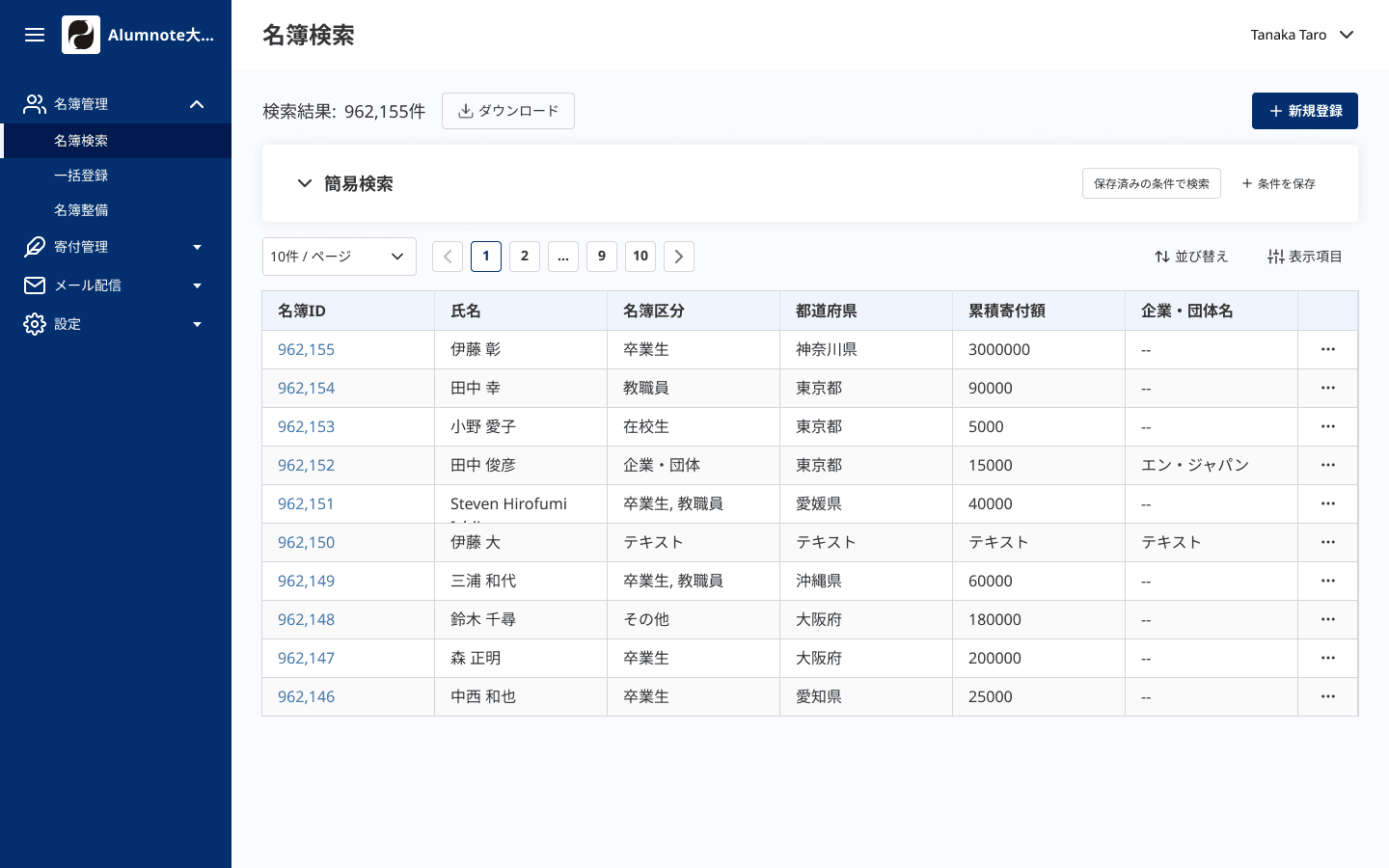1389x868 pixels.
Task: Select 名簿整備 in the sidebar
Action: [x=81, y=210]
